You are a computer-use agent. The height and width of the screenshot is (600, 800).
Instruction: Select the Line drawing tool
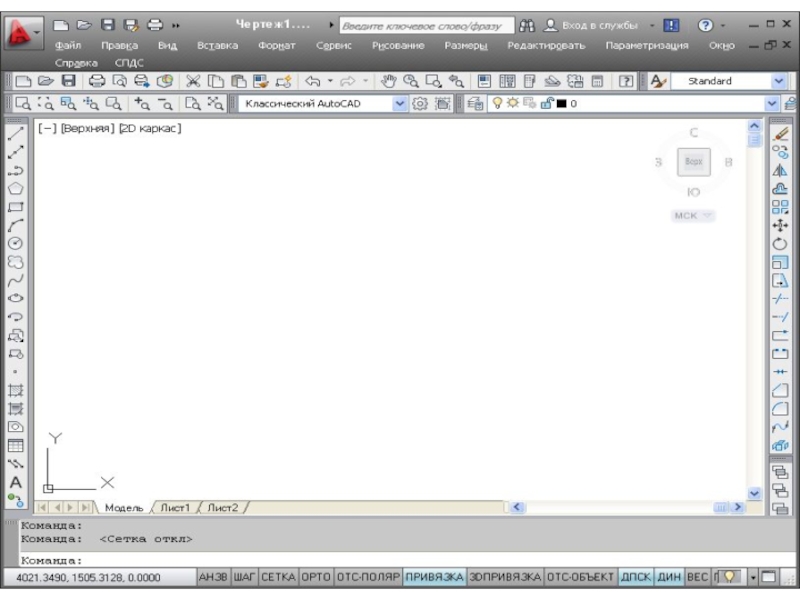pyautogui.click(x=15, y=134)
